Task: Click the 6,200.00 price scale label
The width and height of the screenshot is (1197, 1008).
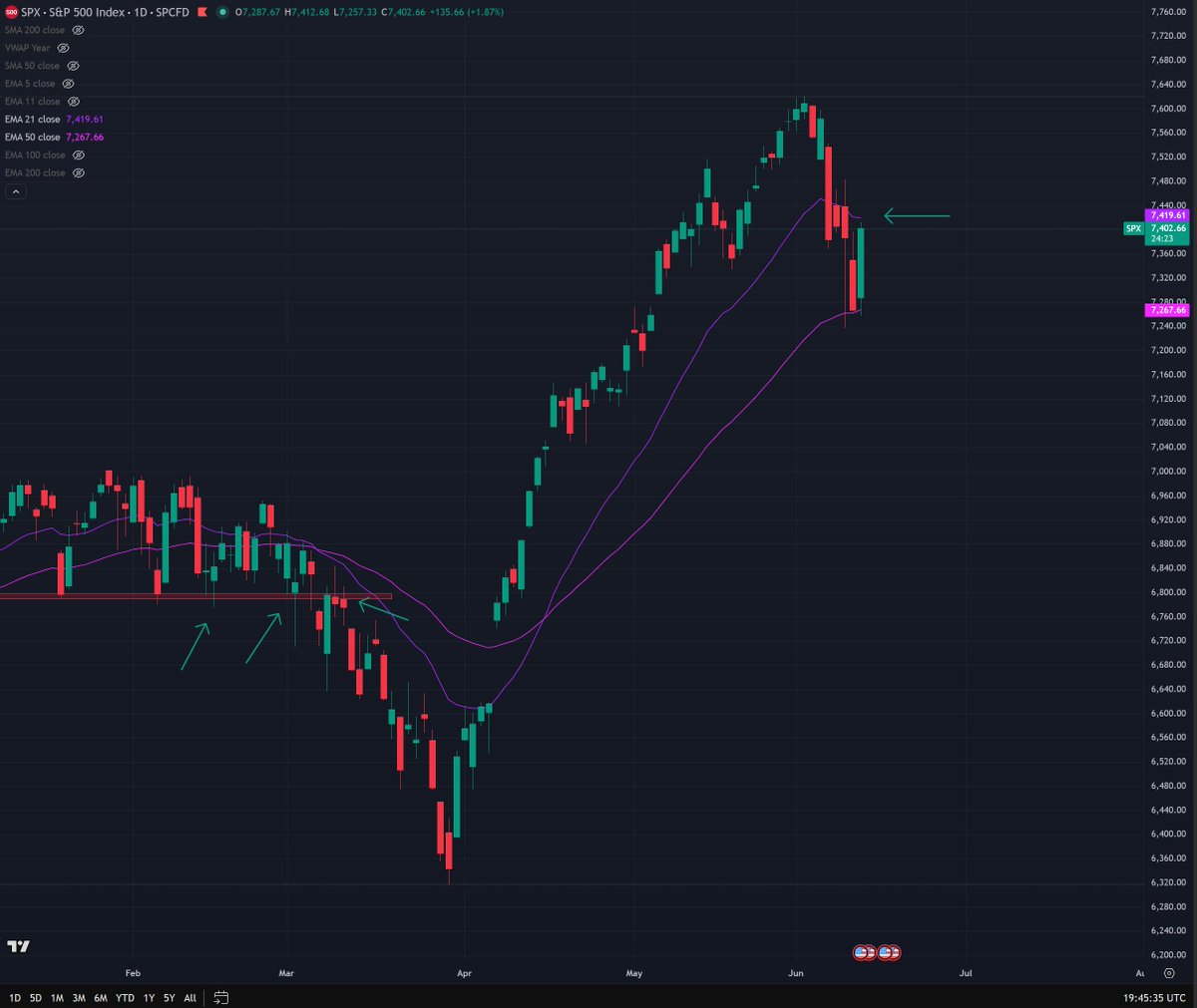Action: [x=1168, y=955]
